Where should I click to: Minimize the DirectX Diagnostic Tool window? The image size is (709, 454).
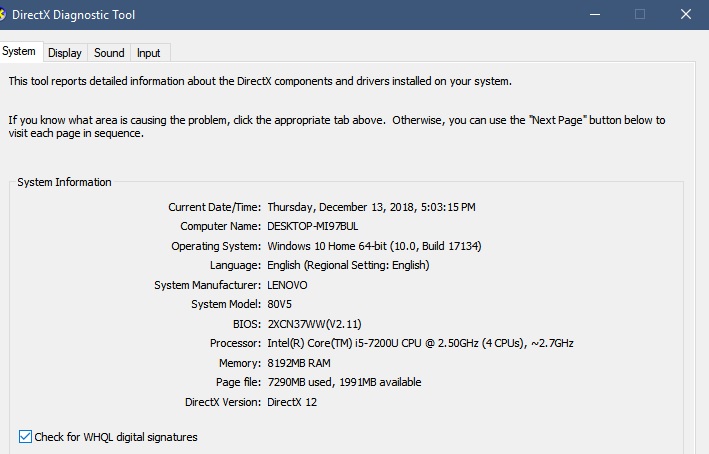(595, 14)
